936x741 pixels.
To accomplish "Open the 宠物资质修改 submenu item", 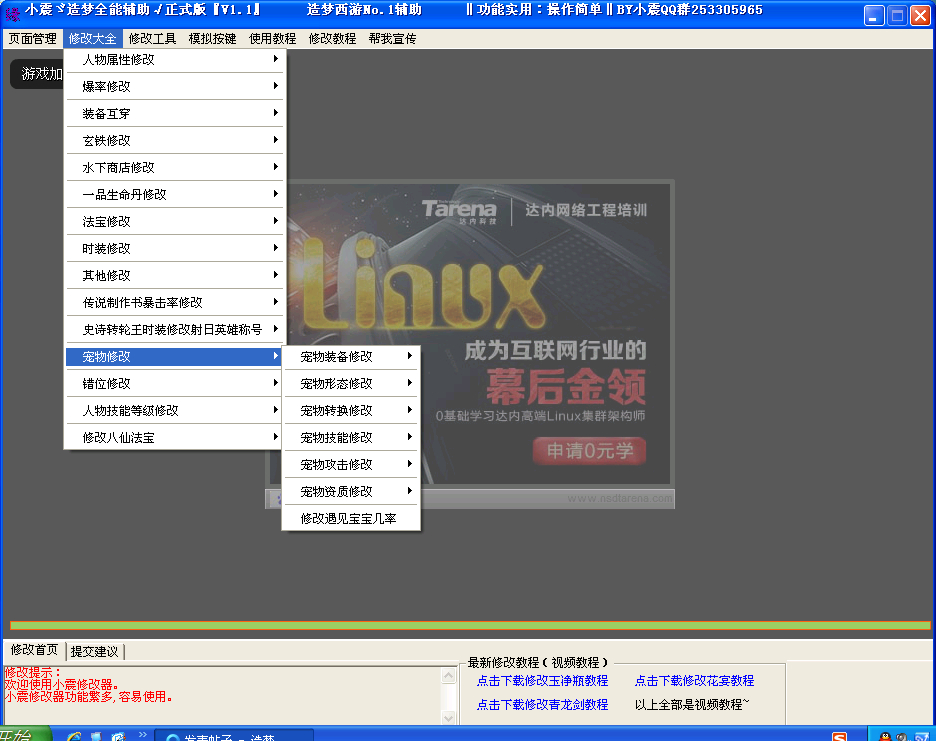I will [351, 491].
